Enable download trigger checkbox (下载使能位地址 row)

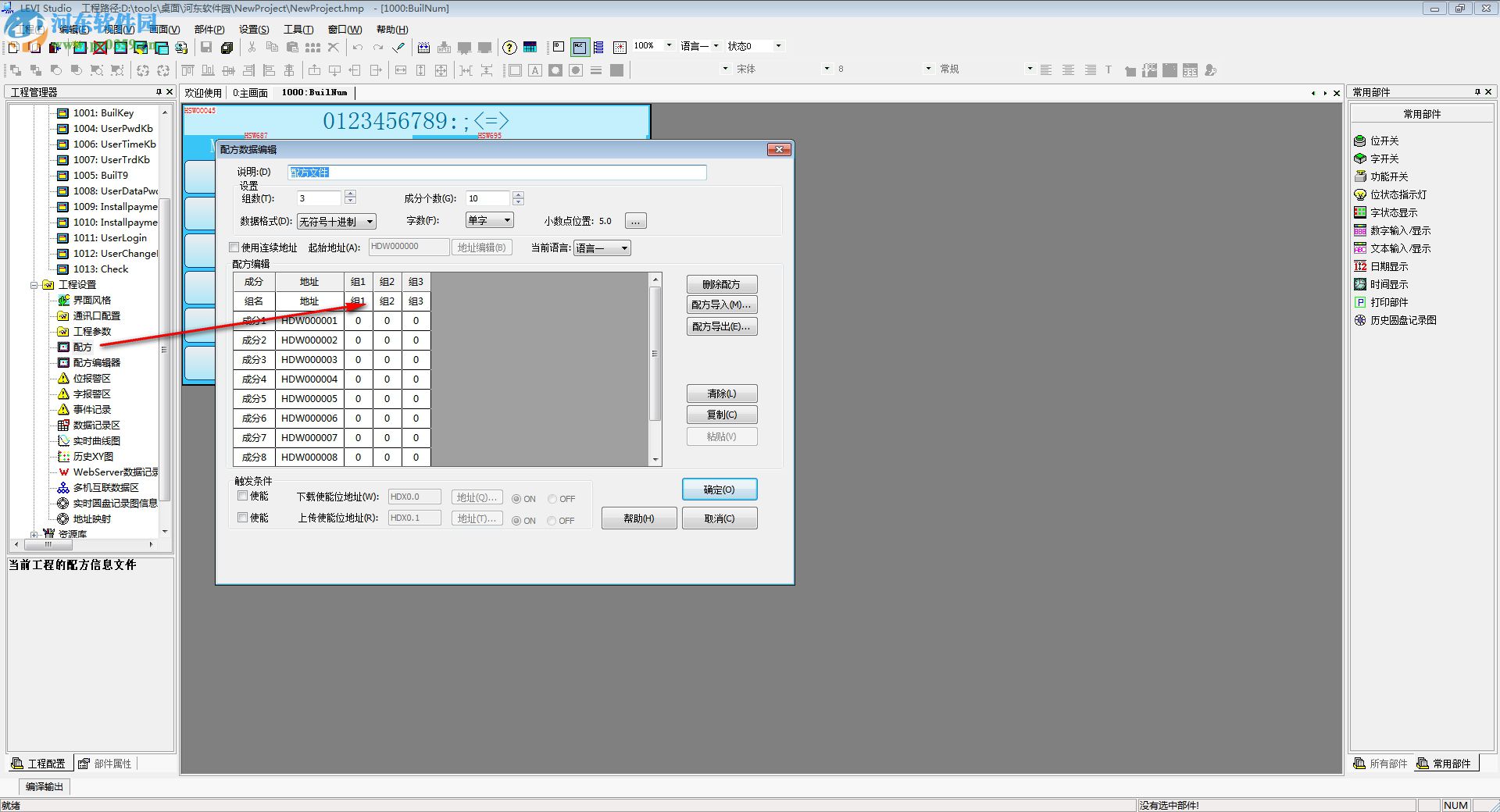pyautogui.click(x=242, y=496)
